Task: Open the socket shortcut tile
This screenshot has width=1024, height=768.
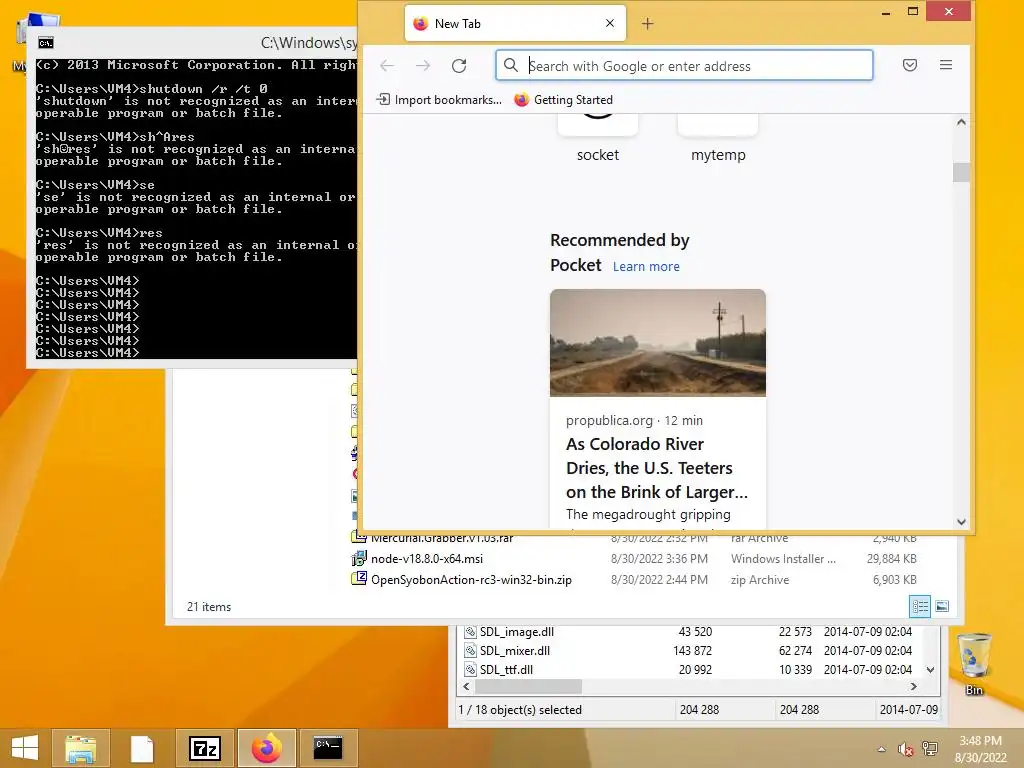Action: pyautogui.click(x=598, y=139)
